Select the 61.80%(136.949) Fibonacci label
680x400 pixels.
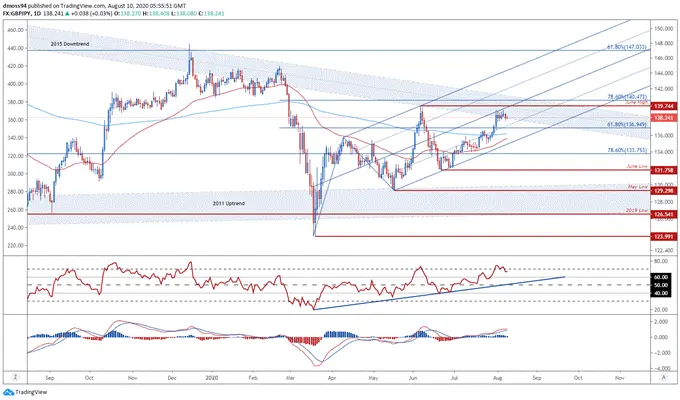[x=626, y=124]
